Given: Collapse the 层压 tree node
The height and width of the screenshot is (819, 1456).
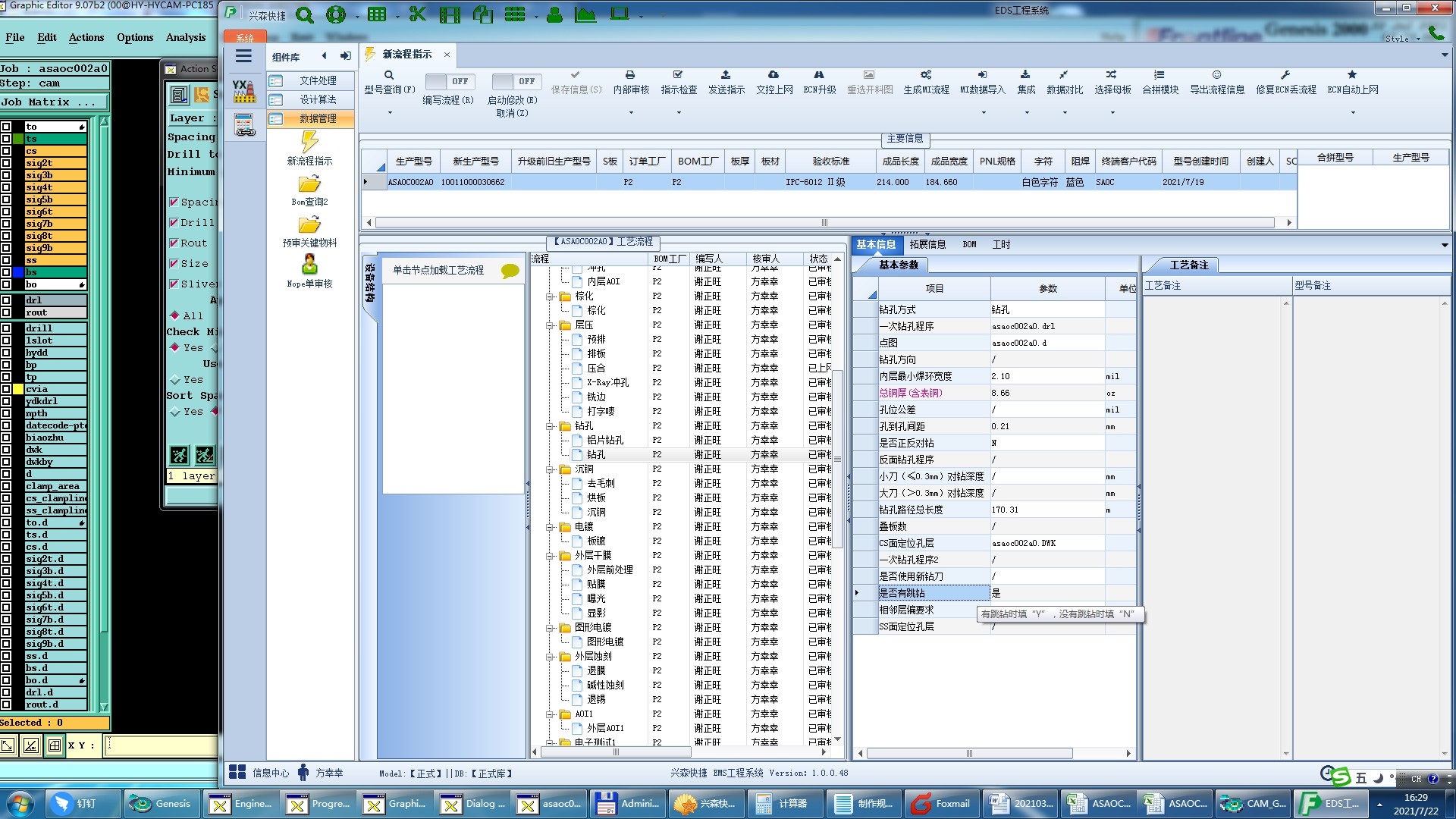Looking at the screenshot, I should pyautogui.click(x=550, y=325).
